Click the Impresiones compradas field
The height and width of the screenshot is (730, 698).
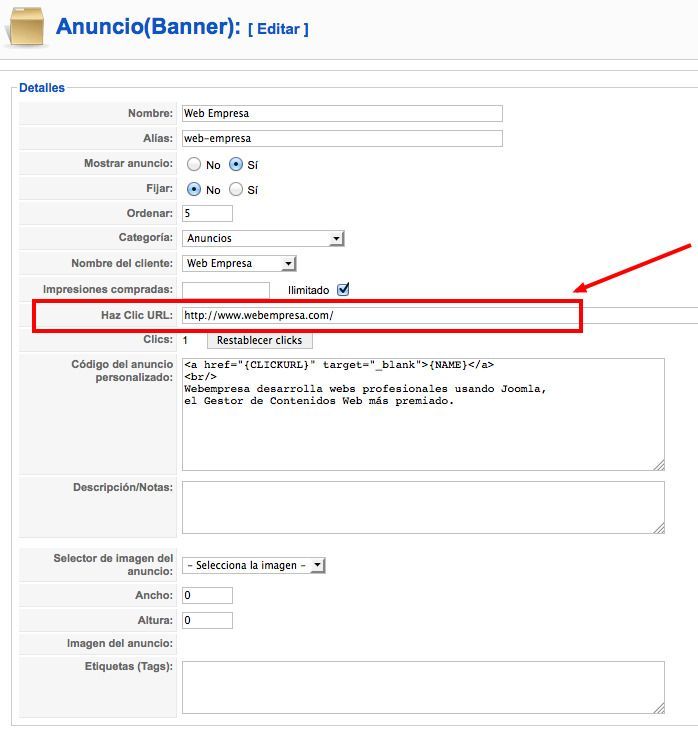point(226,290)
